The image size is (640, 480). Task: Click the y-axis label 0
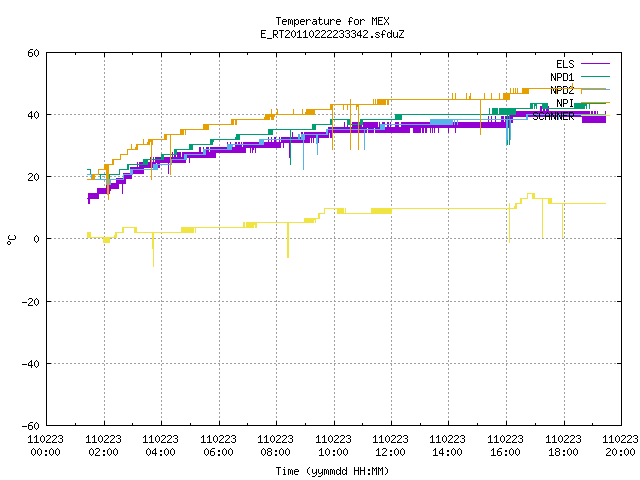(x=37, y=240)
